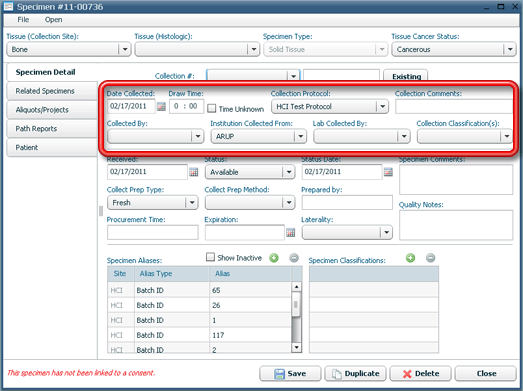Click the specimen window title icon
This screenshot has height=391, width=523.
[8, 6]
